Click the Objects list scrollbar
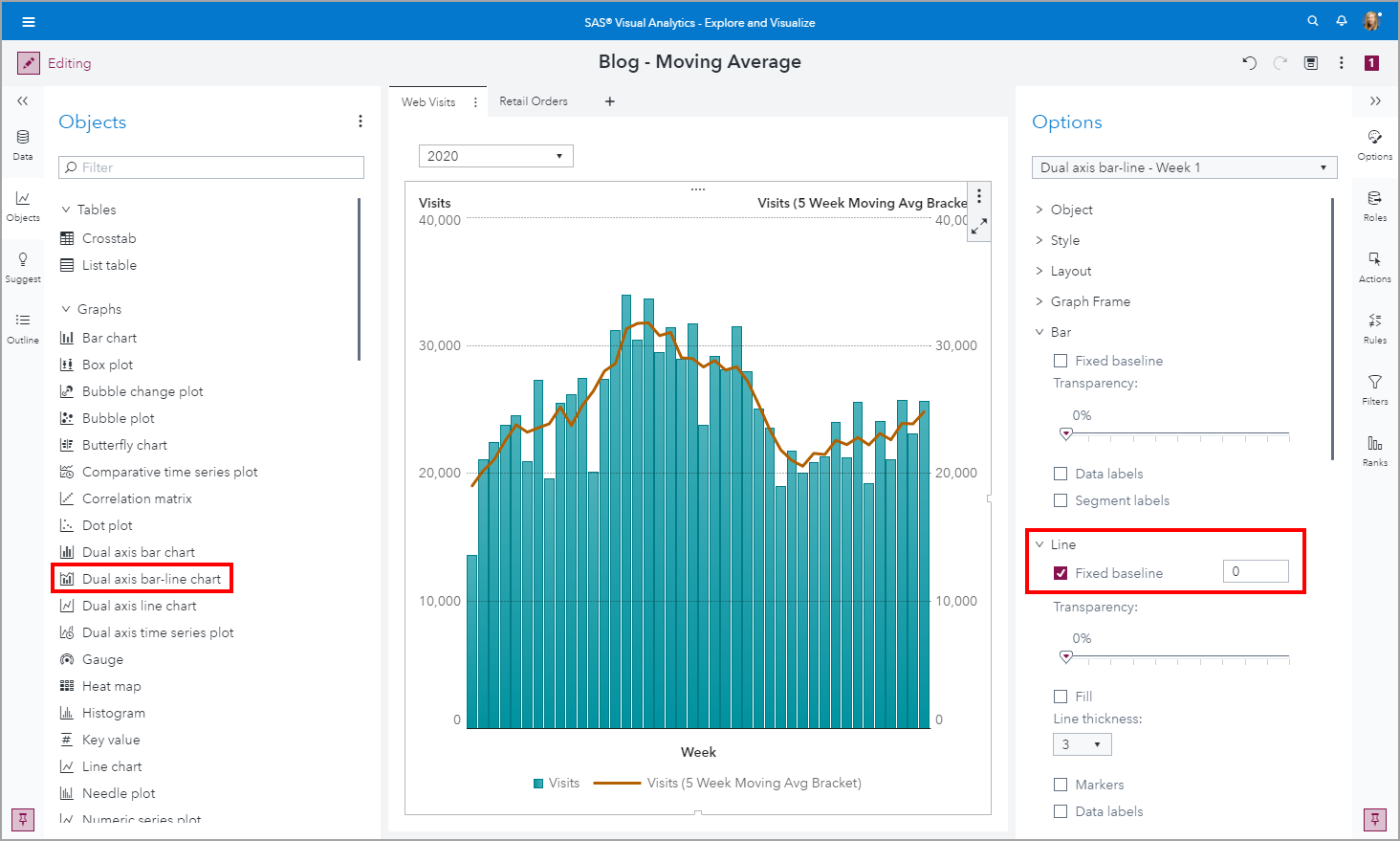Screen dimensions: 1400x841 click(x=359, y=279)
